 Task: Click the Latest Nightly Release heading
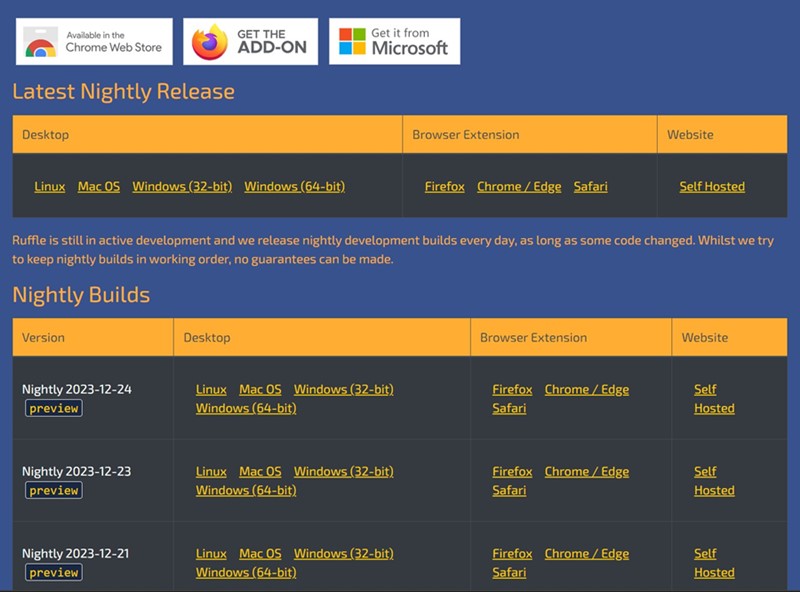click(x=123, y=92)
